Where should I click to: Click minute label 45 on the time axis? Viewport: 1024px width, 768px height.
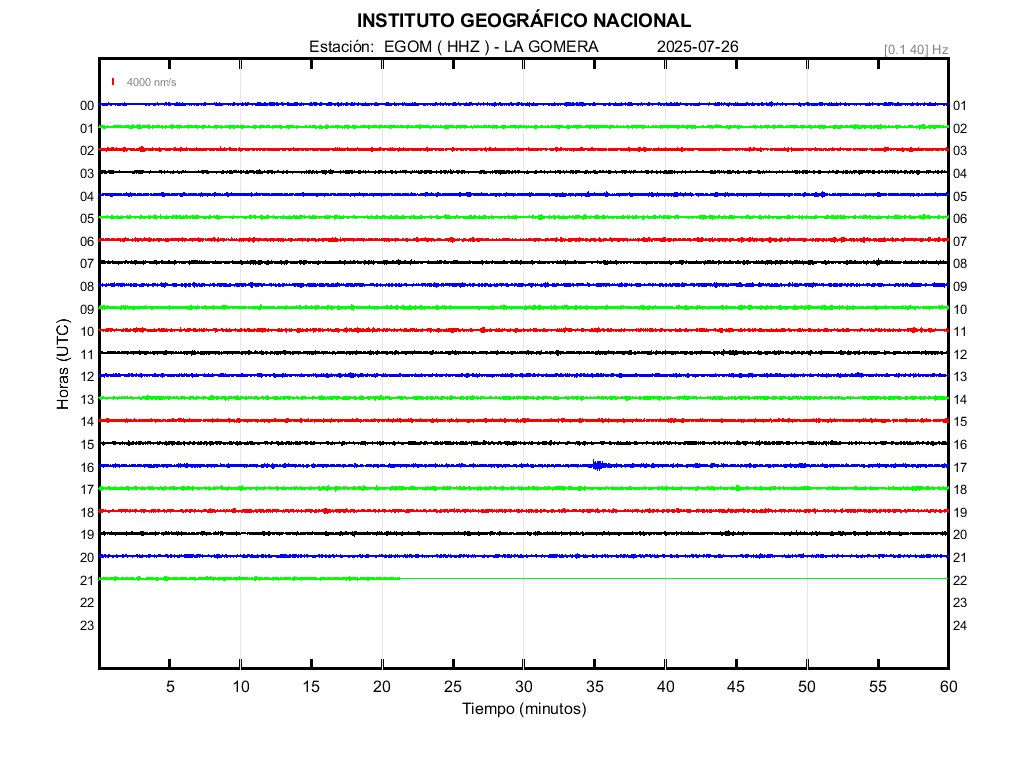coord(736,687)
